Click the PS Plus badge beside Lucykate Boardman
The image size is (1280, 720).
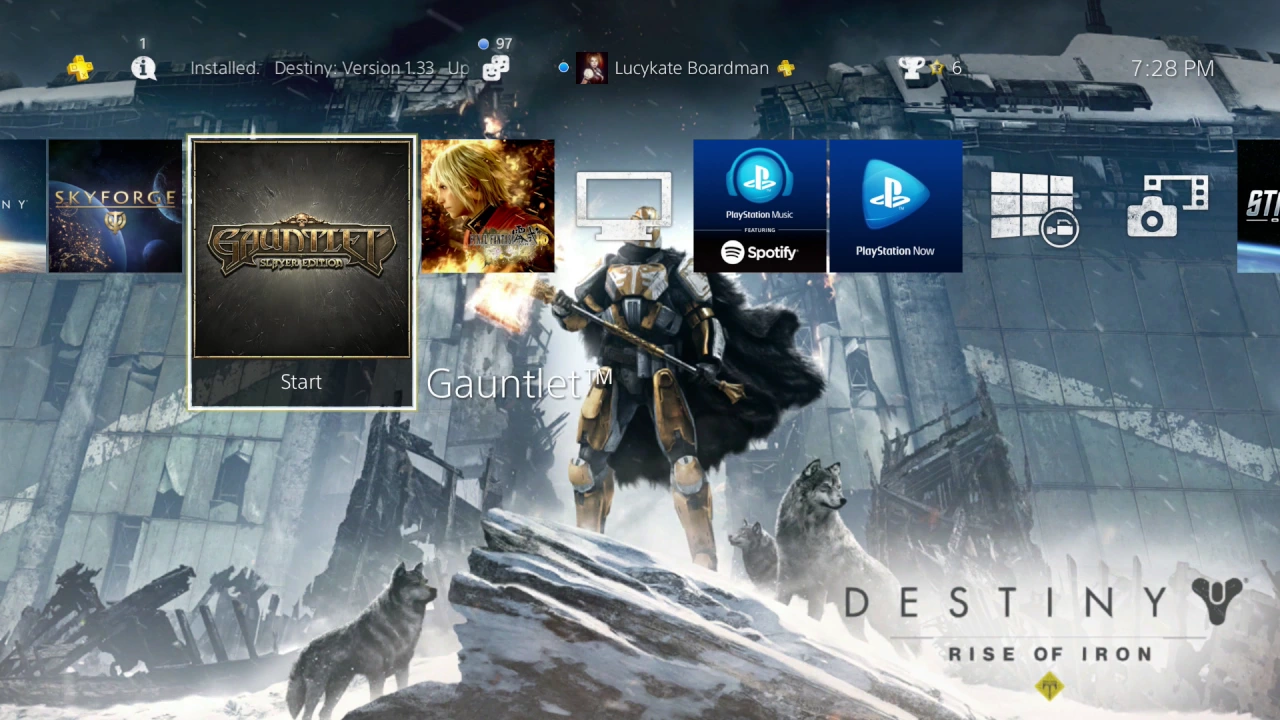coord(787,68)
